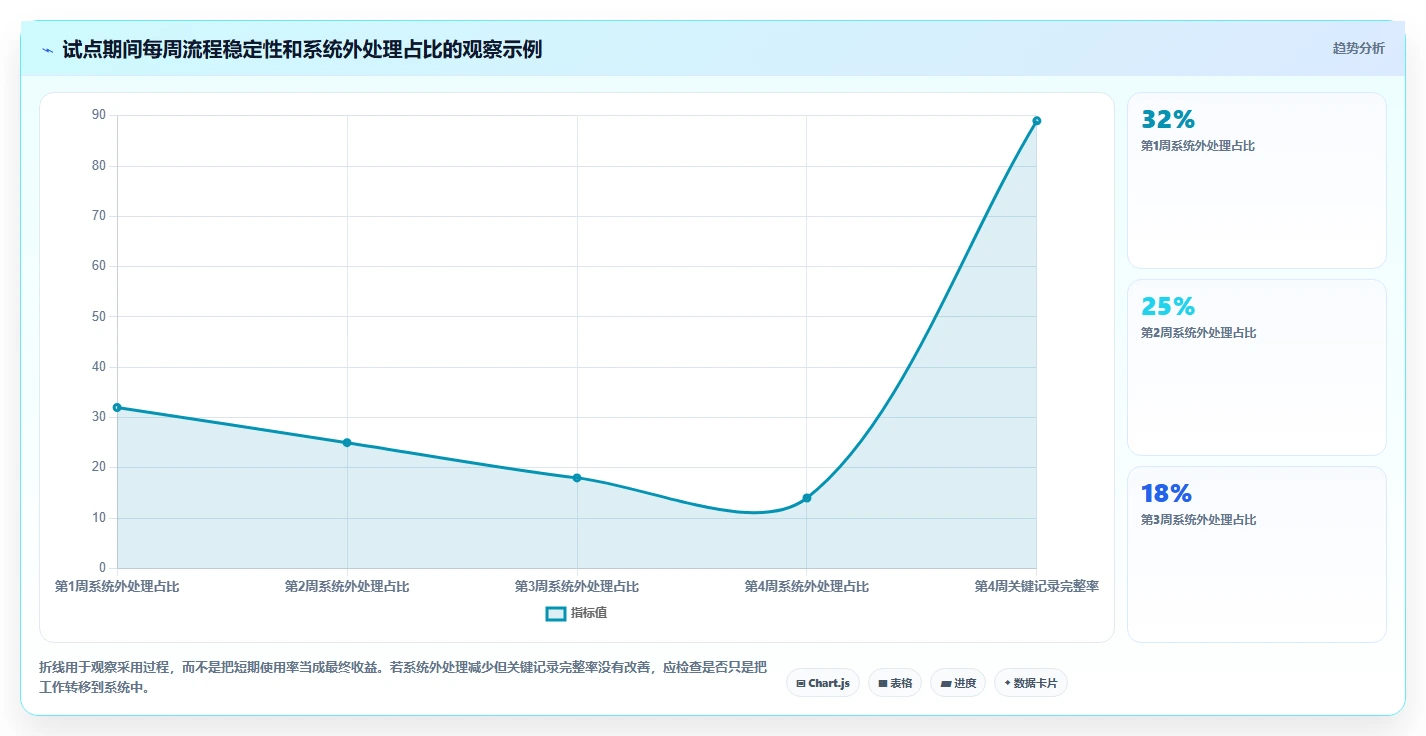Click the x-axis label 第4周系统外处理占比
Image resolution: width=1426 pixels, height=736 pixels.
click(807, 586)
